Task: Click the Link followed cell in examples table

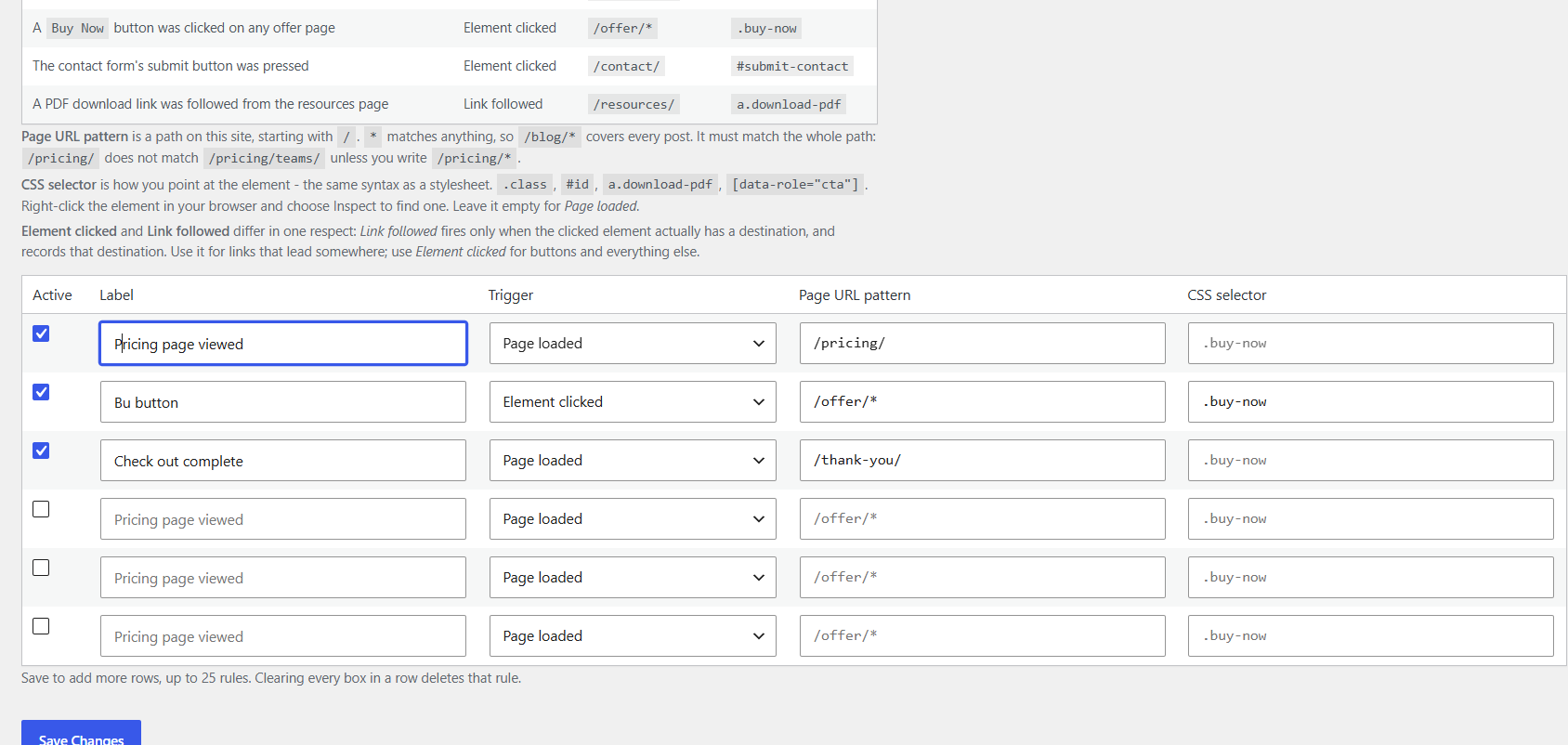Action: [x=503, y=104]
